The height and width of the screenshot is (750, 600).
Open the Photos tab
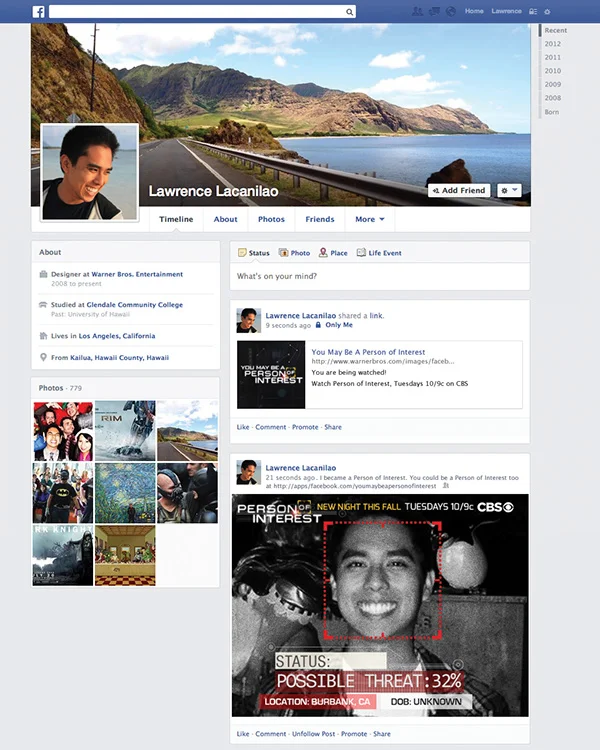(271, 219)
